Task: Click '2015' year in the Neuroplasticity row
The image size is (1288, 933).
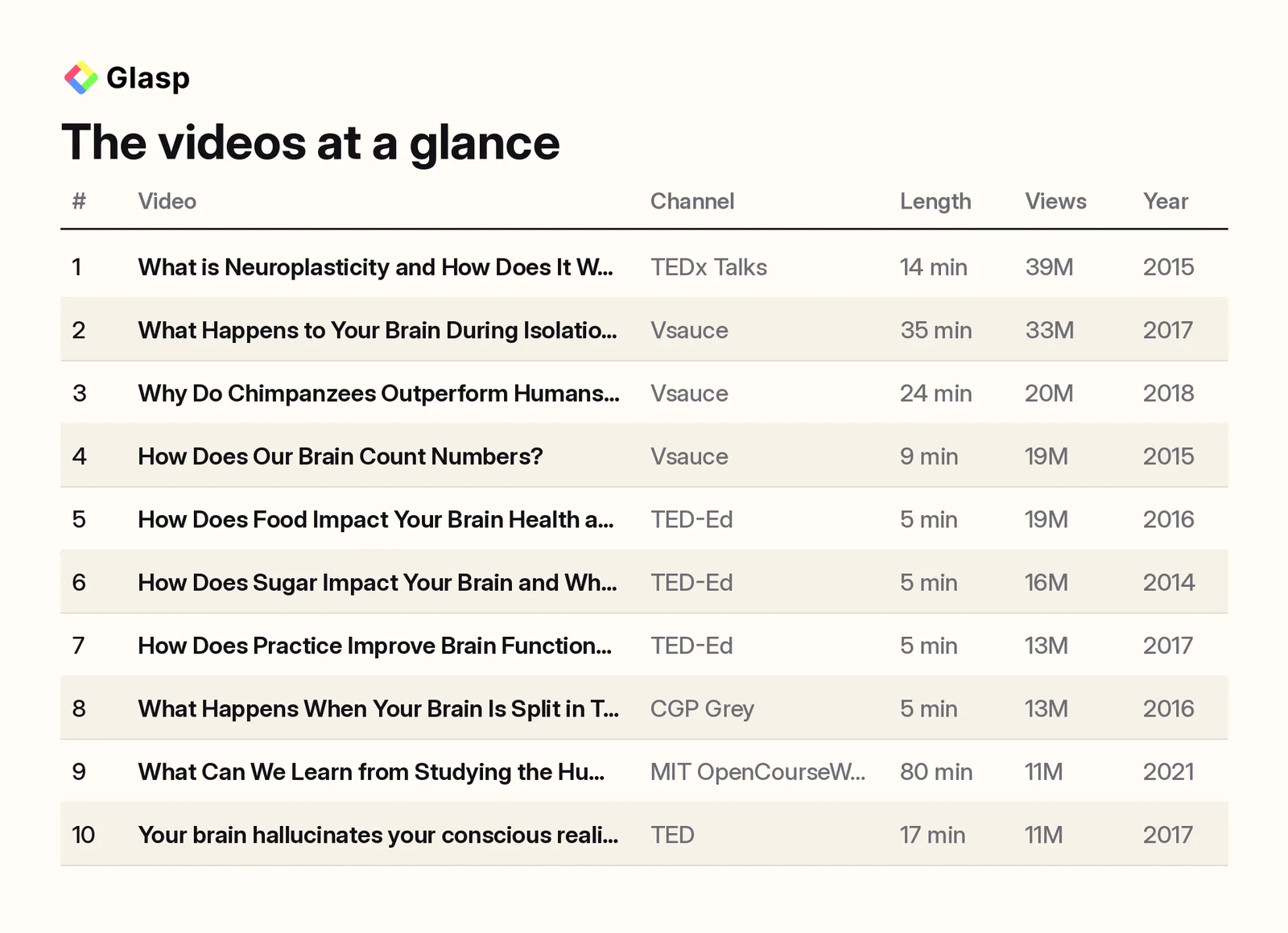Action: 1169,267
